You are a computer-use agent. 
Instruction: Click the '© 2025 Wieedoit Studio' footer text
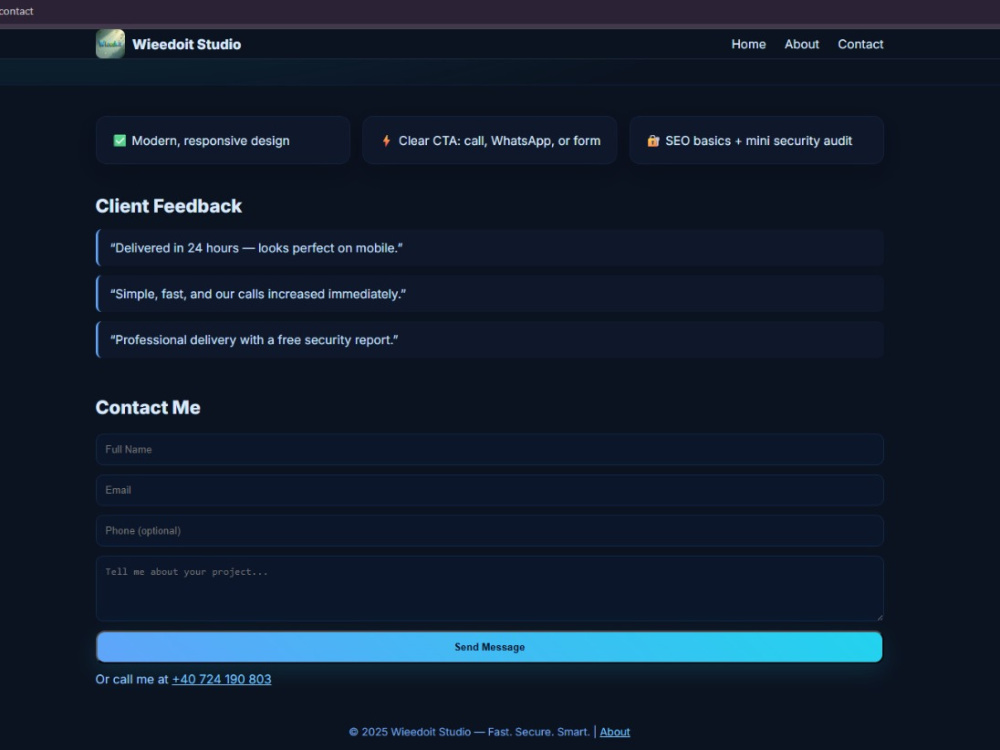pos(469,732)
